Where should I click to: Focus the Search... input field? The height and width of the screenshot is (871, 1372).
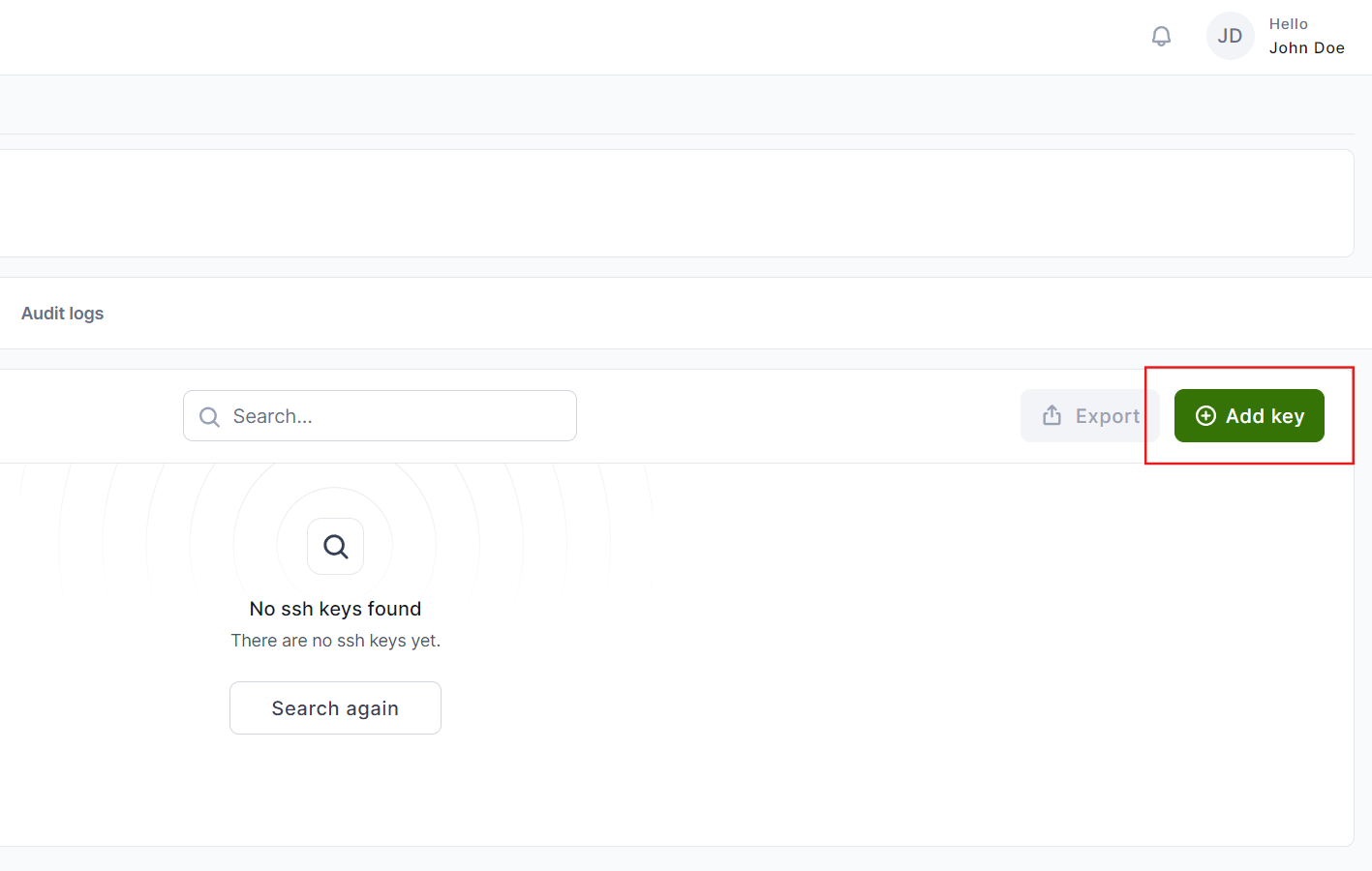click(397, 416)
